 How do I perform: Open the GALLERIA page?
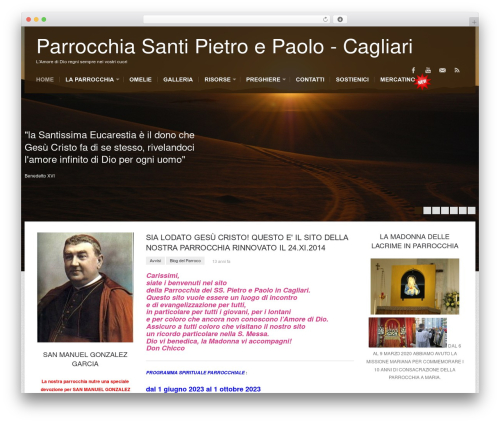click(x=178, y=80)
